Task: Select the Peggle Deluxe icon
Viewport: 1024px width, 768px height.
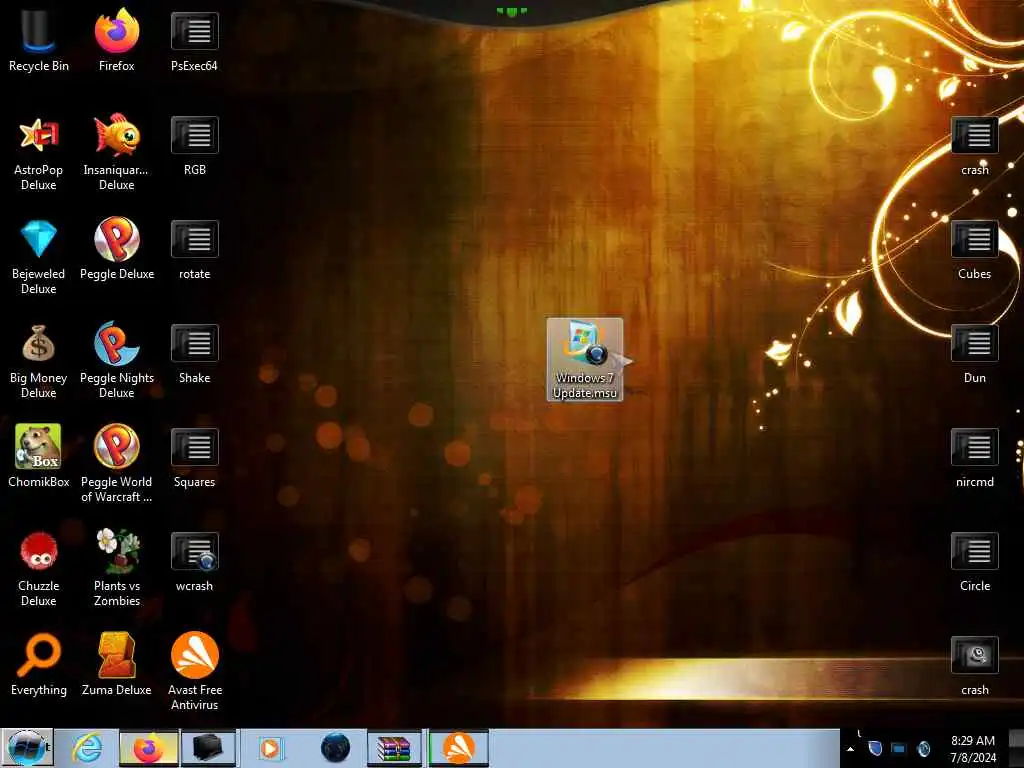Action: tap(117, 248)
